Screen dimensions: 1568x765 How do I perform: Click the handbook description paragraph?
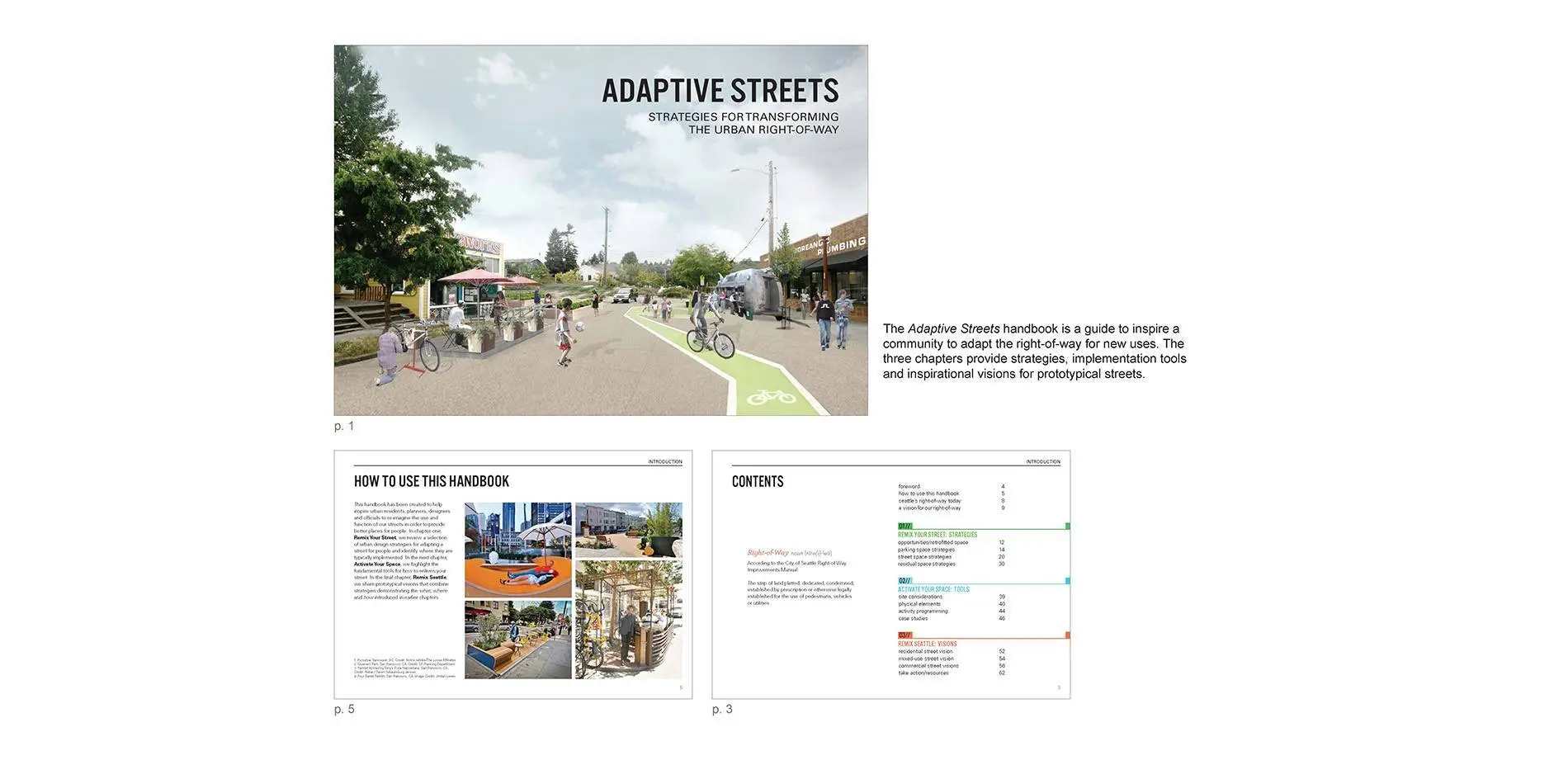click(1035, 351)
